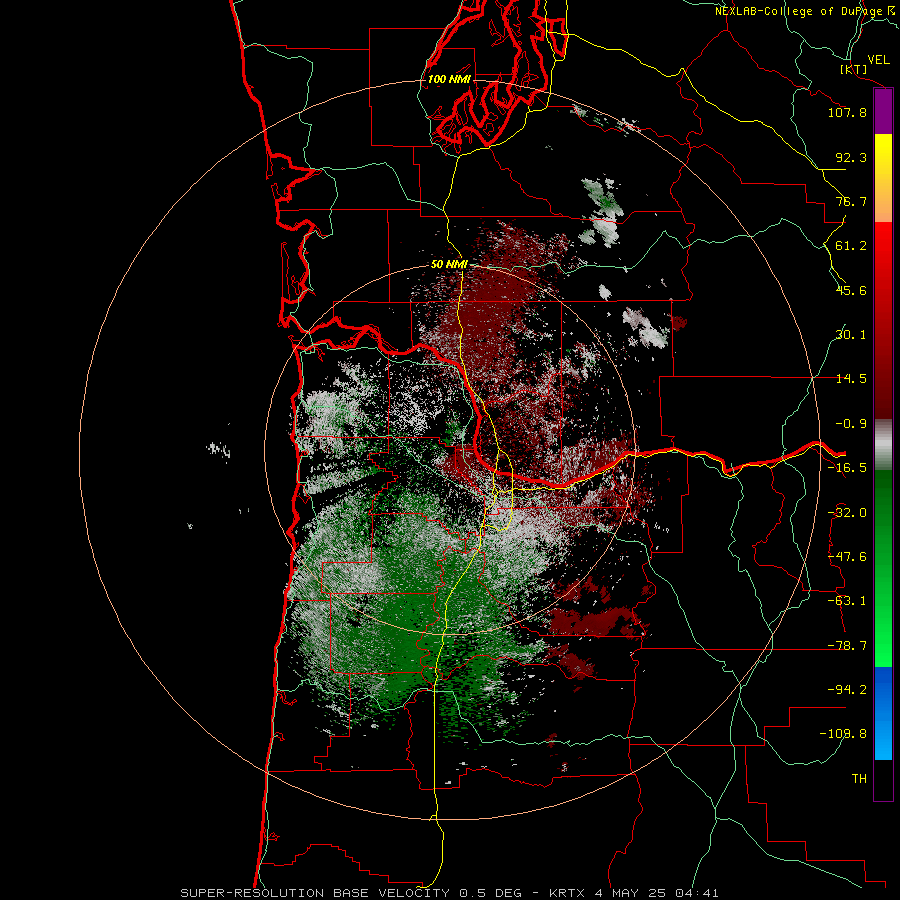Click the gray near-zero segment of the color bar

click(x=883, y=445)
